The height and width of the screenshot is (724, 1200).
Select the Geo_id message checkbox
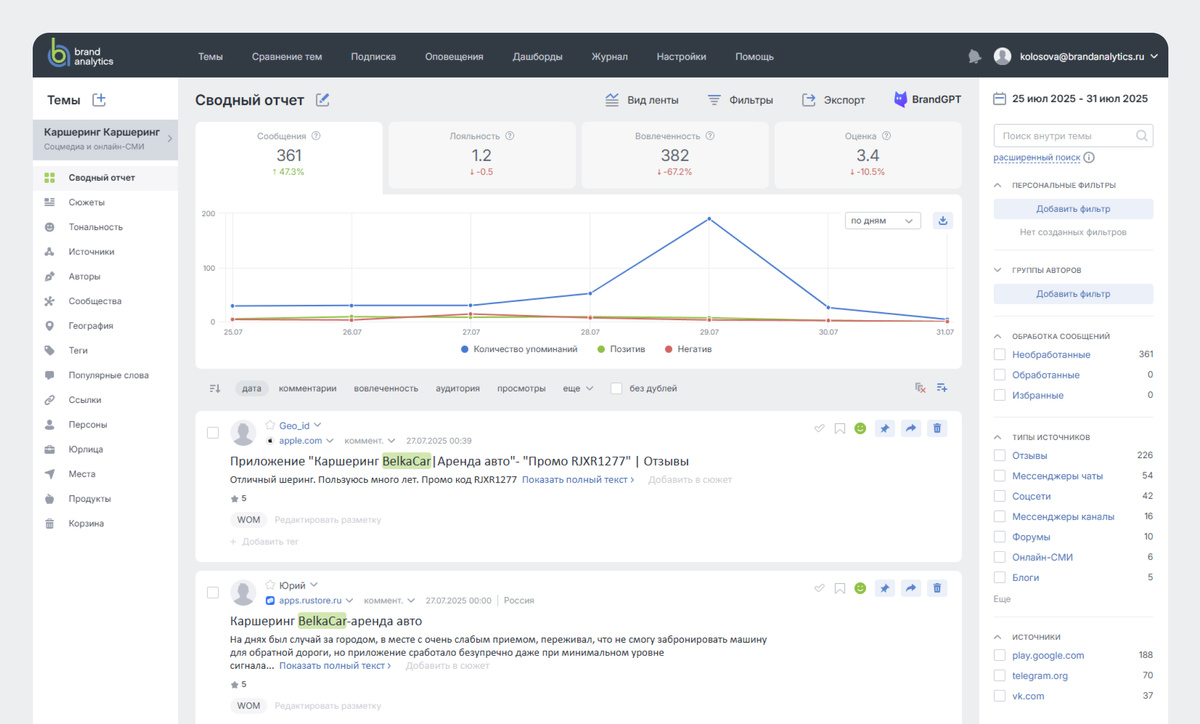[212, 433]
